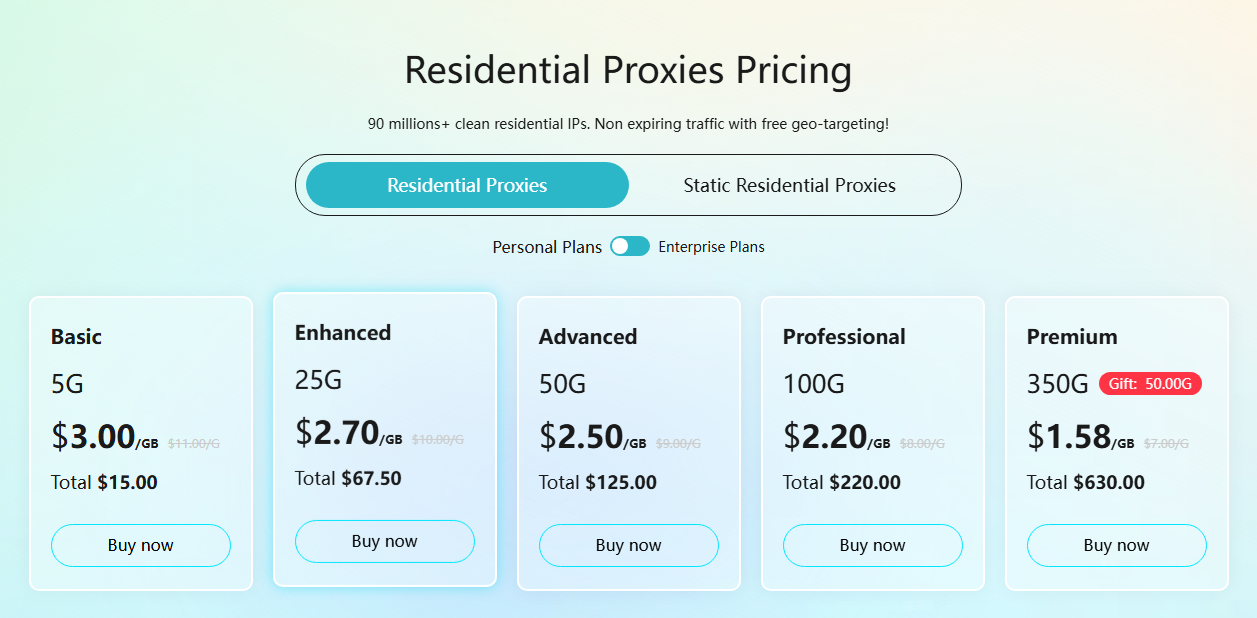Viewport: 1257px width, 618px height.
Task: Select the Professional plan title
Action: 844,337
